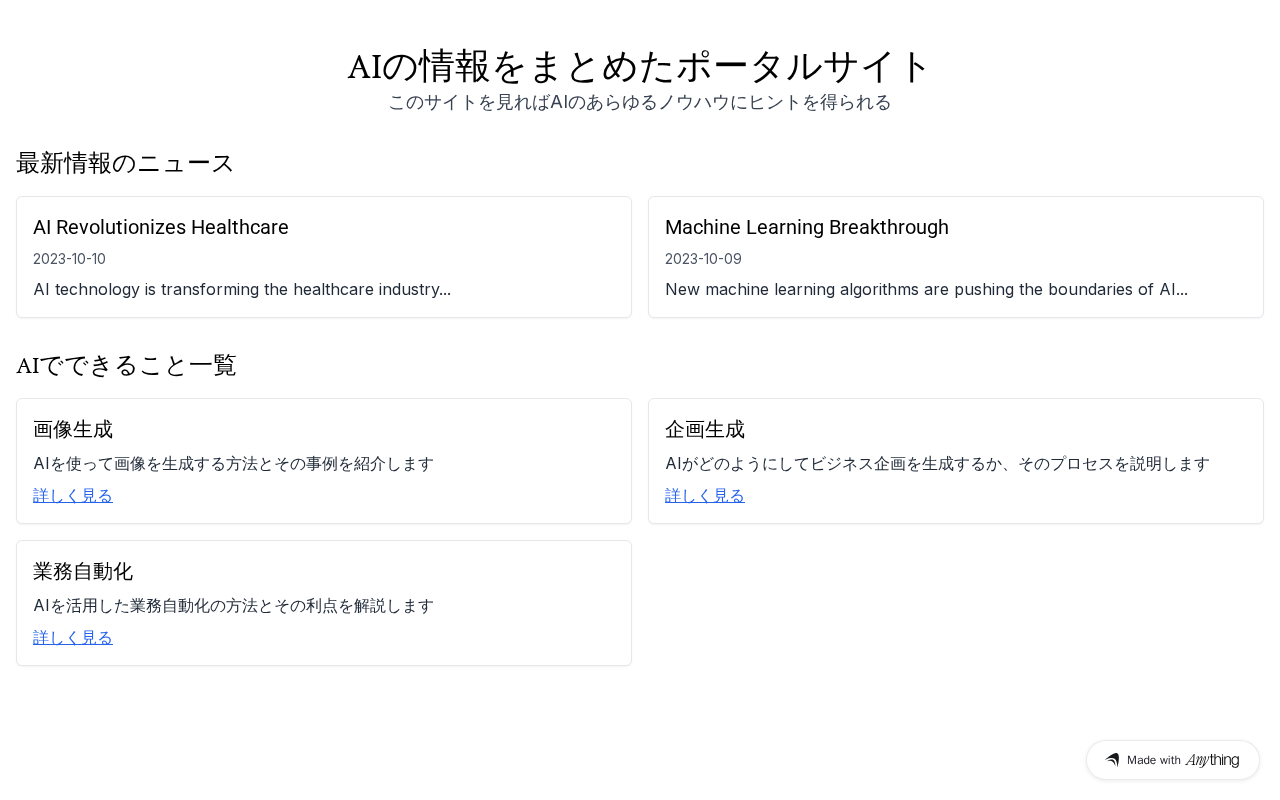
Task: Open the "Made with Anything" badge text
Action: 1182,760
